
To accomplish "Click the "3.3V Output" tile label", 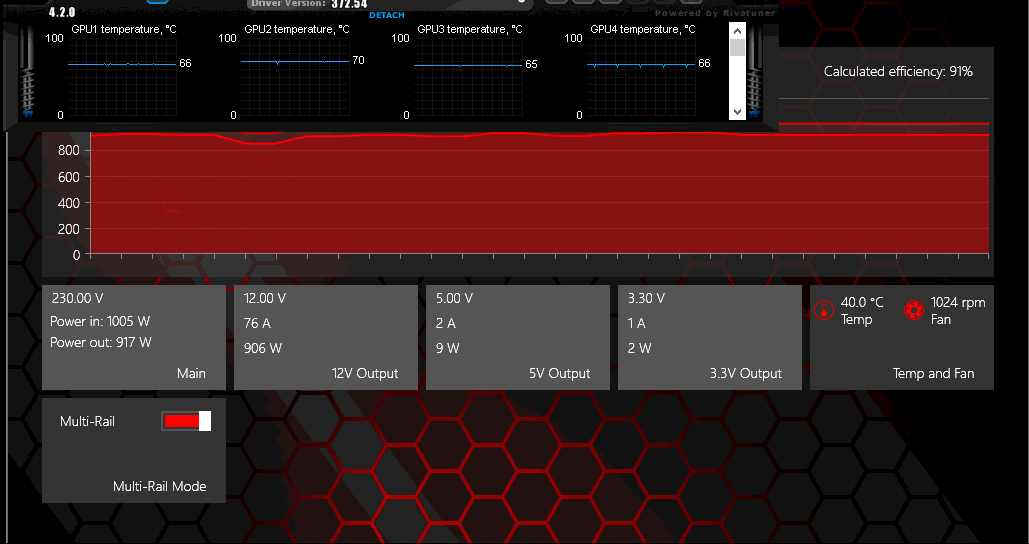I will point(746,373).
